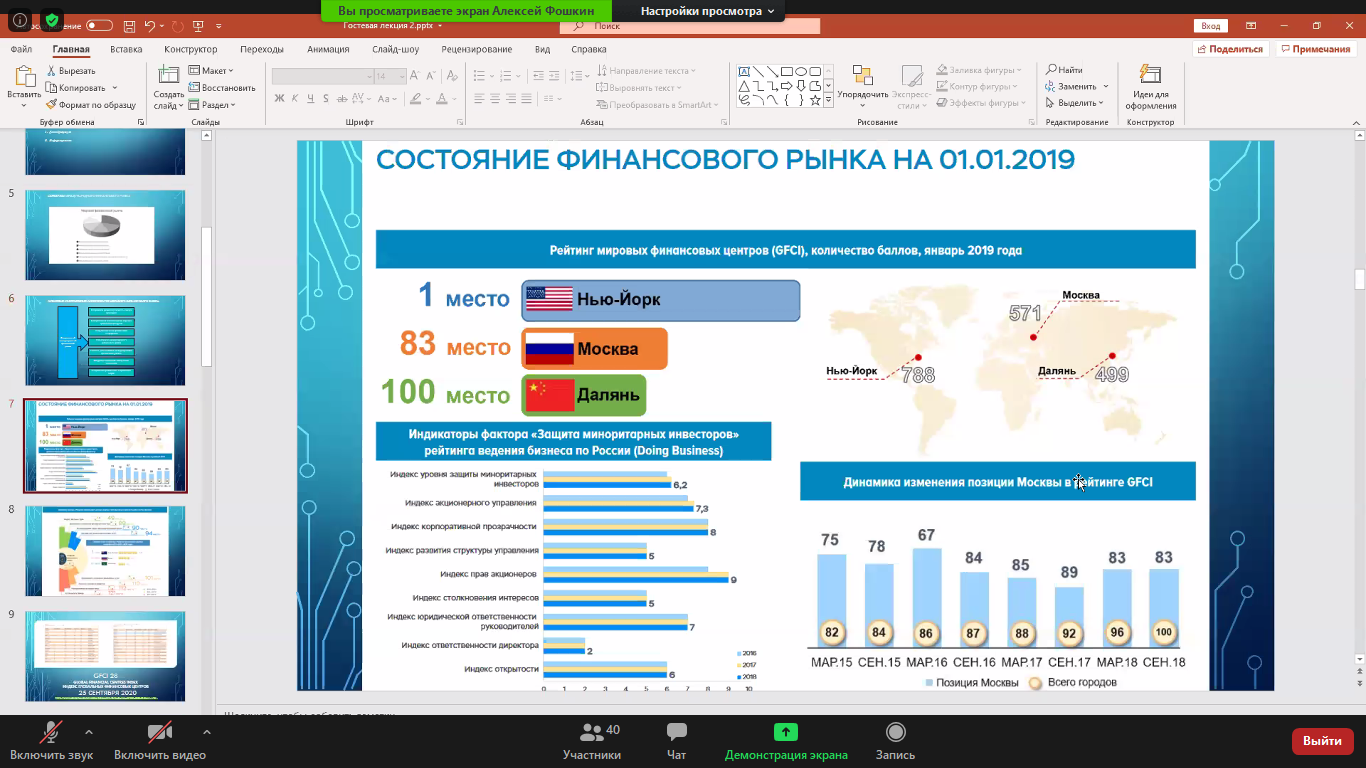Click the numbered list icon

[508, 76]
